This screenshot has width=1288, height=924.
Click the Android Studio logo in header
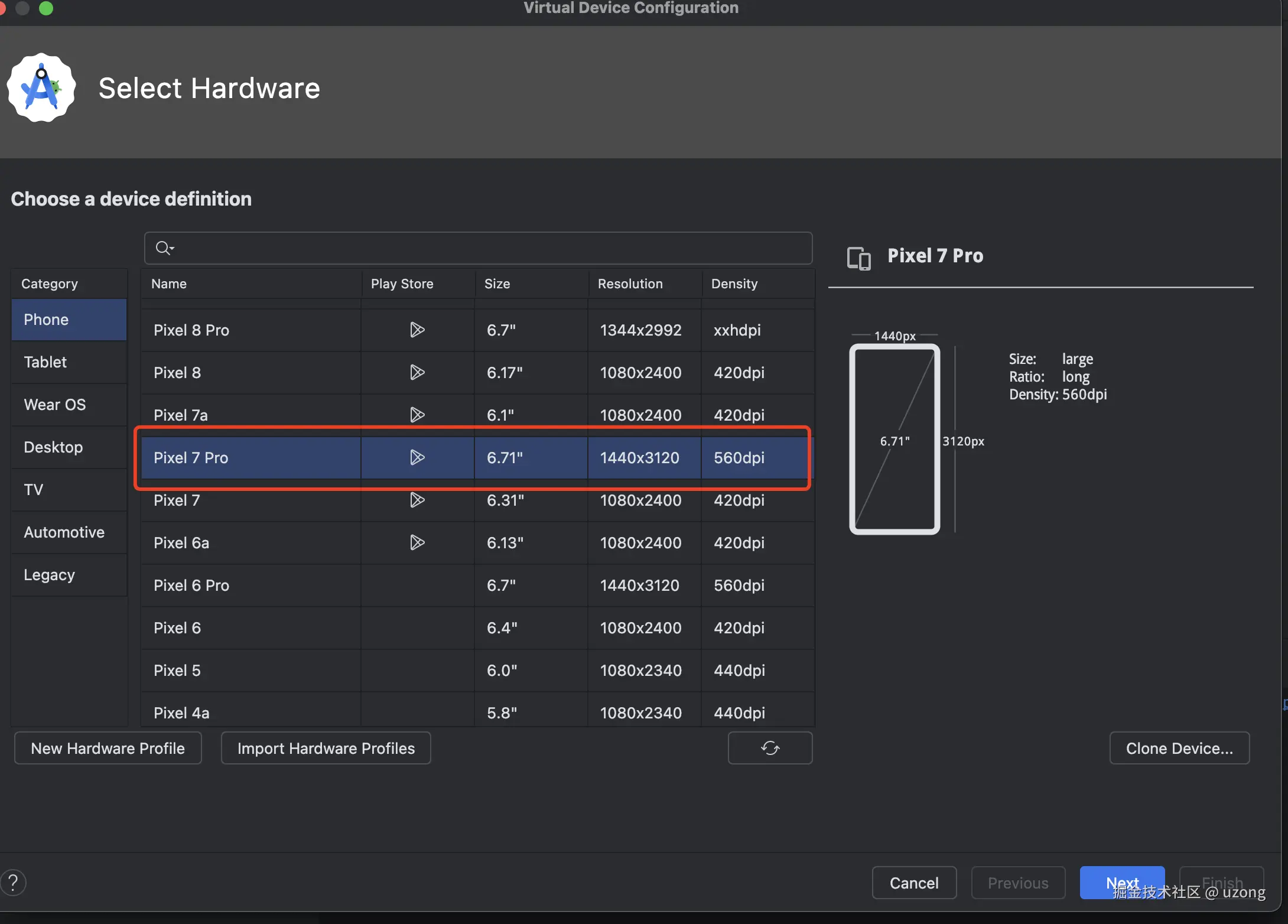(41, 88)
